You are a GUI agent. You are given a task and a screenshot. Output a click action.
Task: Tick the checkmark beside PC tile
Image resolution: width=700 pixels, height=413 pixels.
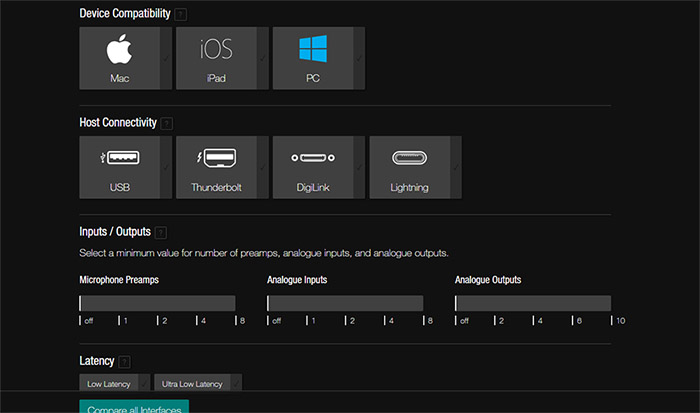pos(359,58)
